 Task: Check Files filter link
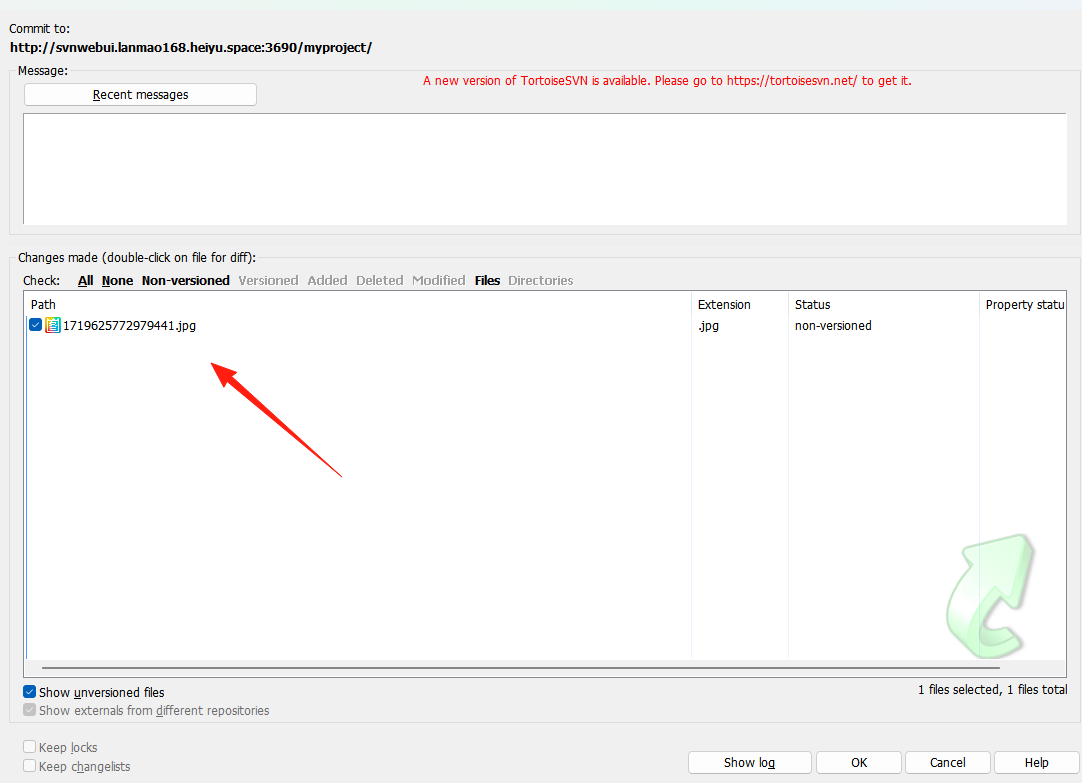[487, 281]
